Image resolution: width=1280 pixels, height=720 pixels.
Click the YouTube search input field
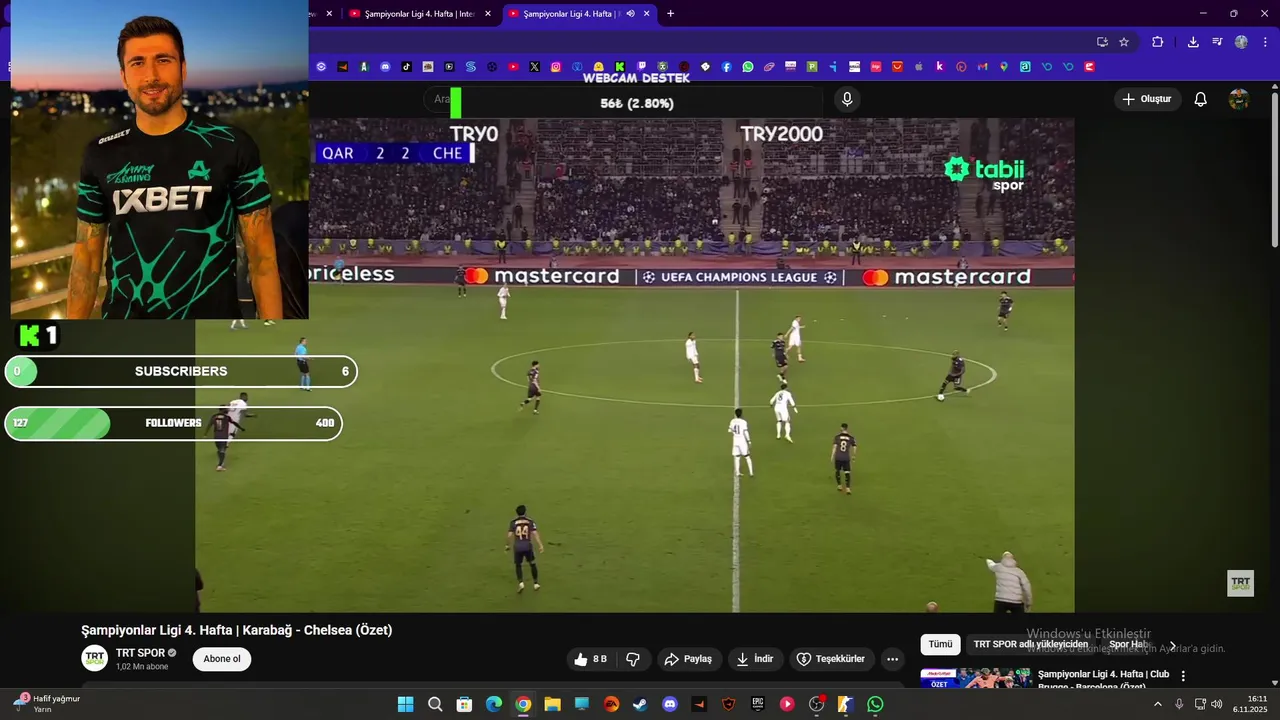coord(625,99)
